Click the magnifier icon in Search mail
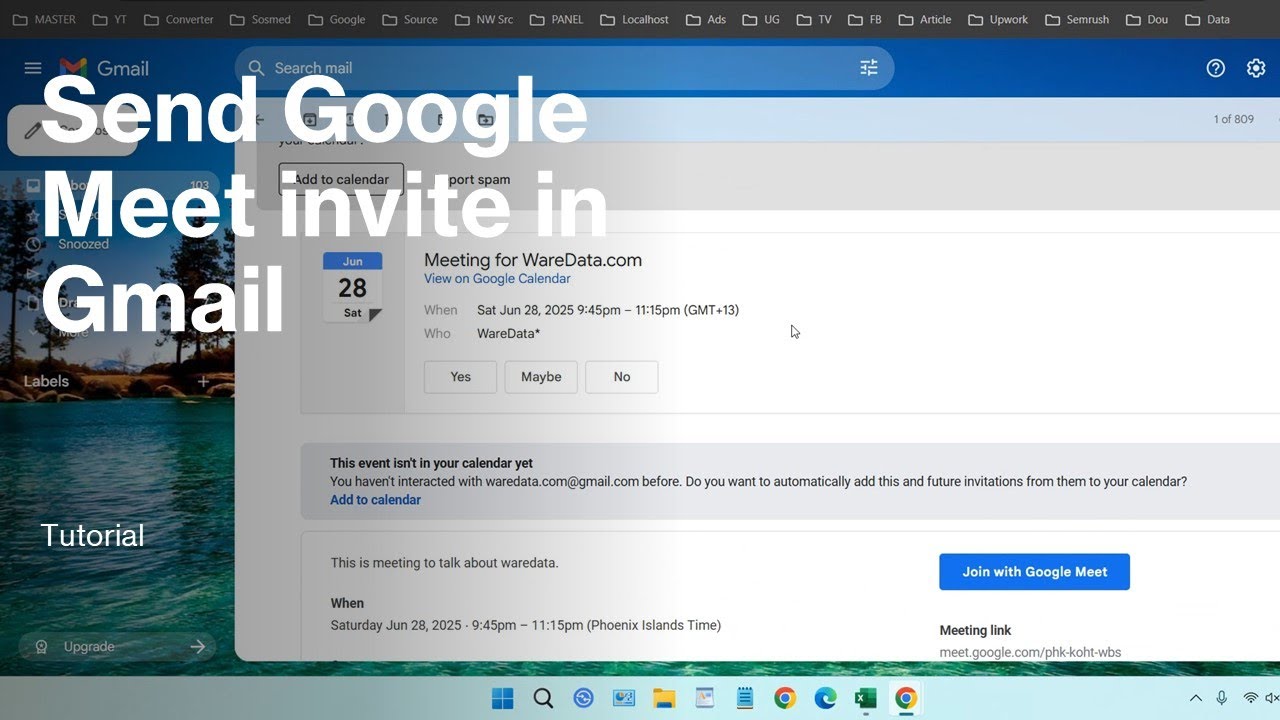This screenshot has width=1280, height=720. point(256,68)
